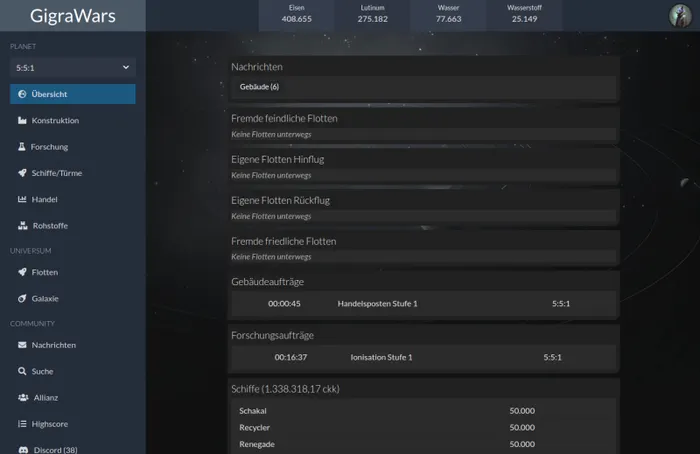Click the Übersicht globe icon
This screenshot has height=454, width=700.
click(22, 94)
